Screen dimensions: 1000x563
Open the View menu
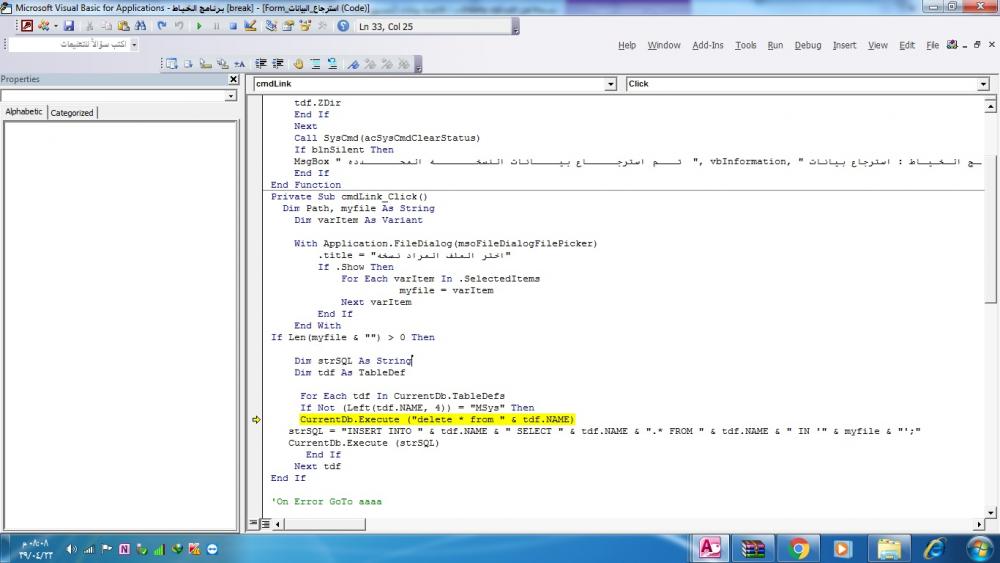pyautogui.click(x=878, y=45)
